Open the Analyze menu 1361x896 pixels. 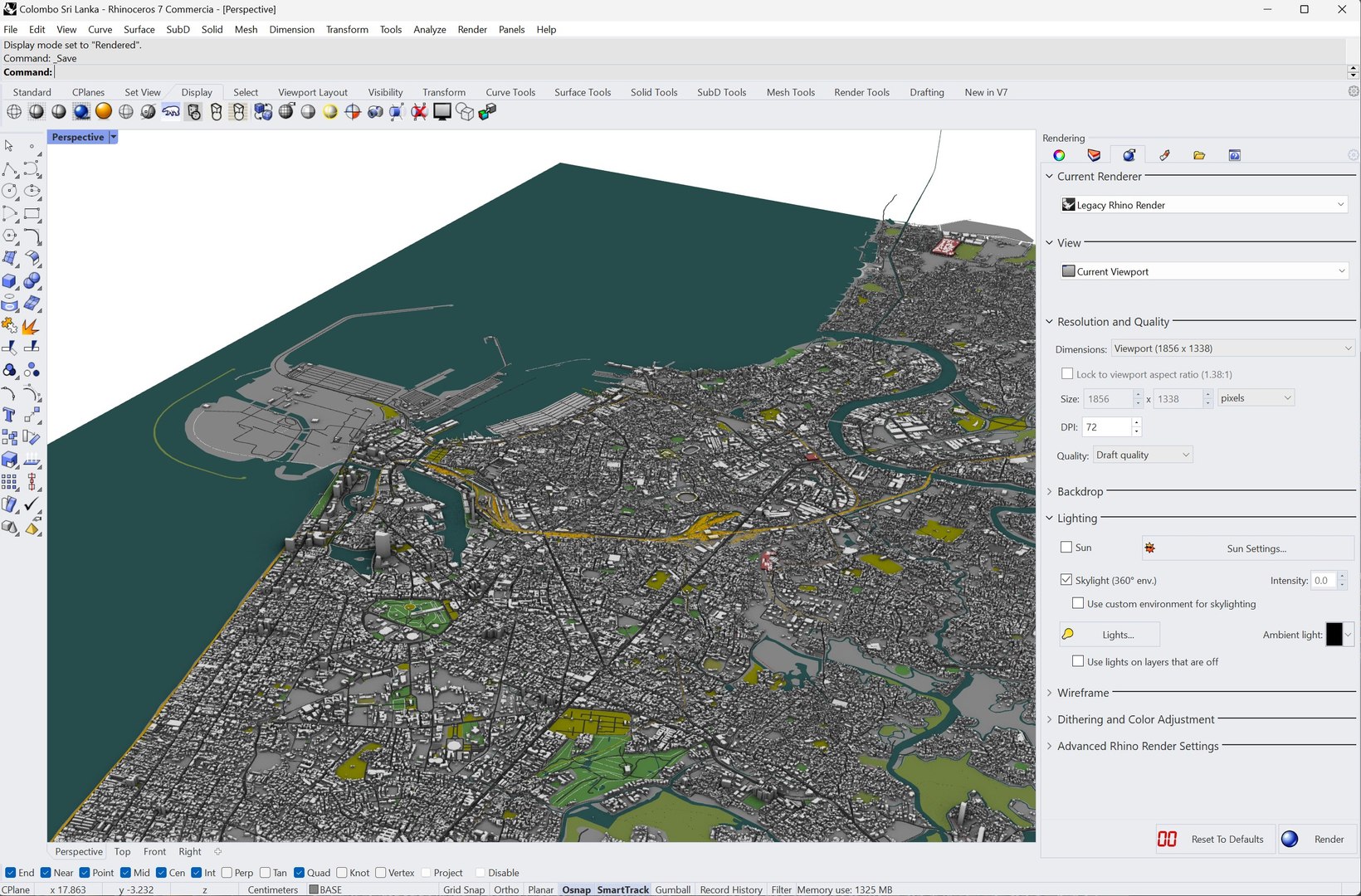point(429,29)
